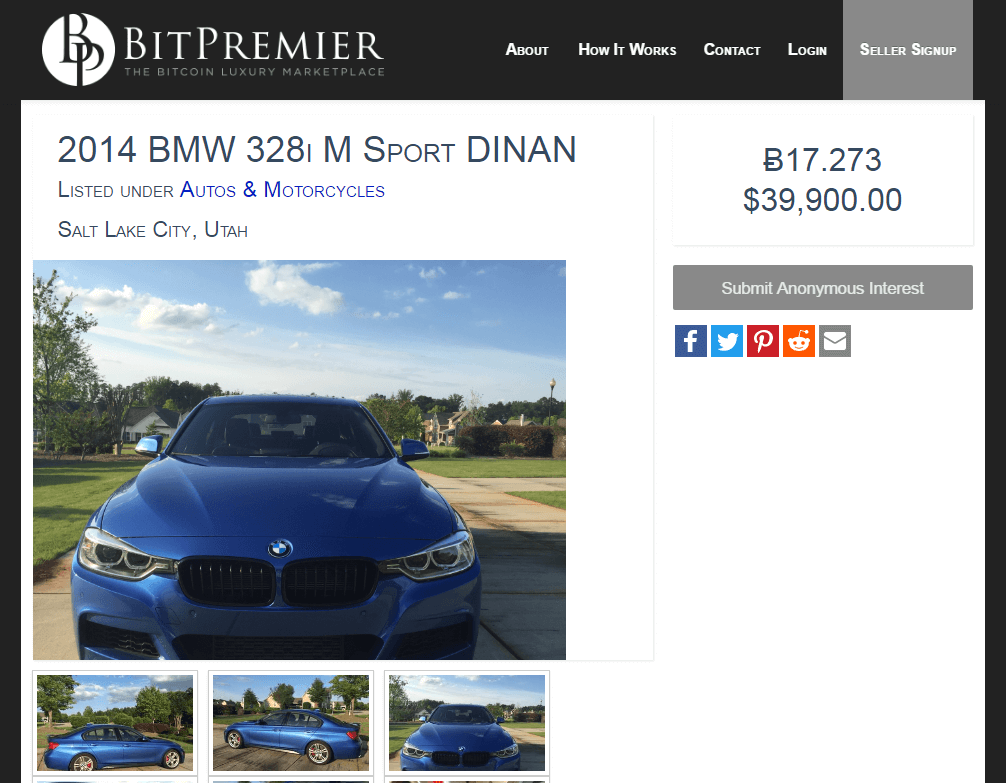The height and width of the screenshot is (783, 1006).
Task: Share the listing on Twitter
Action: (726, 341)
